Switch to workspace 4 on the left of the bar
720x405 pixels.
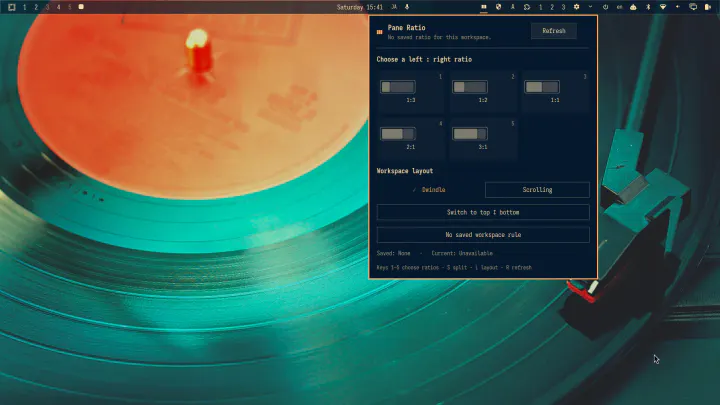click(x=58, y=7)
